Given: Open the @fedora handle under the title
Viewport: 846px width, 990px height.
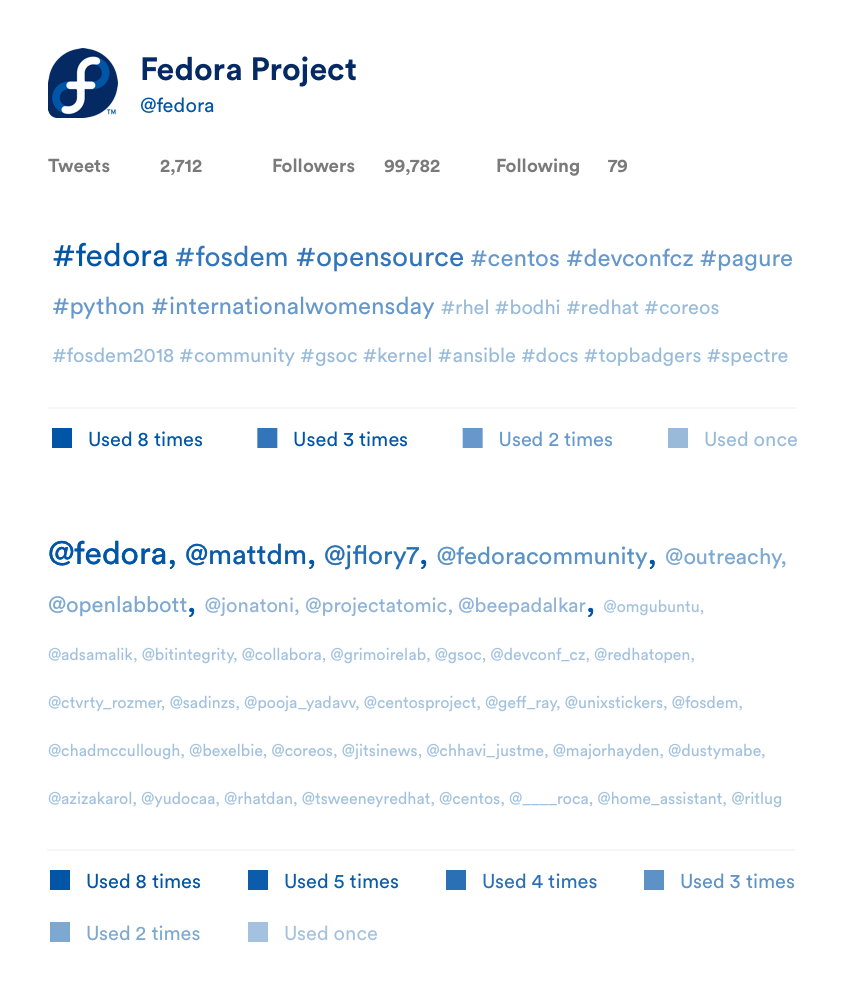Looking at the screenshot, I should pyautogui.click(x=177, y=105).
